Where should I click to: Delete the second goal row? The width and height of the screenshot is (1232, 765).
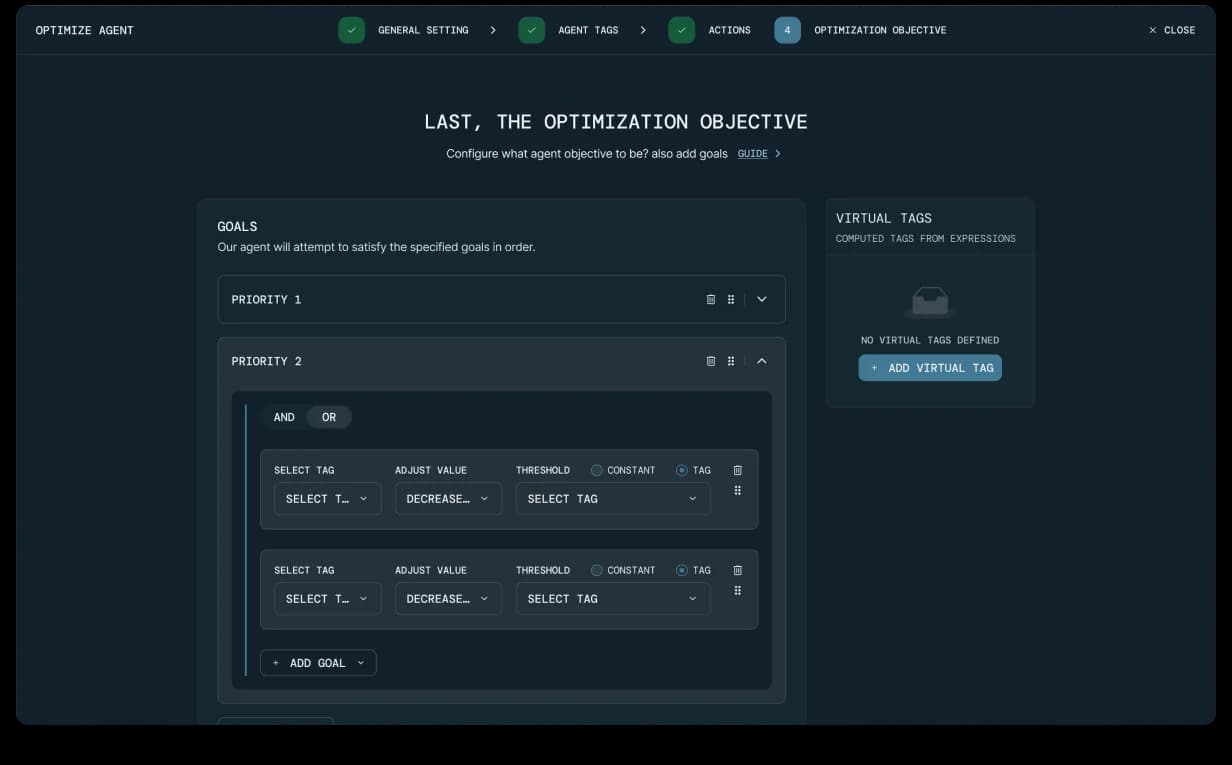pyautogui.click(x=738, y=570)
